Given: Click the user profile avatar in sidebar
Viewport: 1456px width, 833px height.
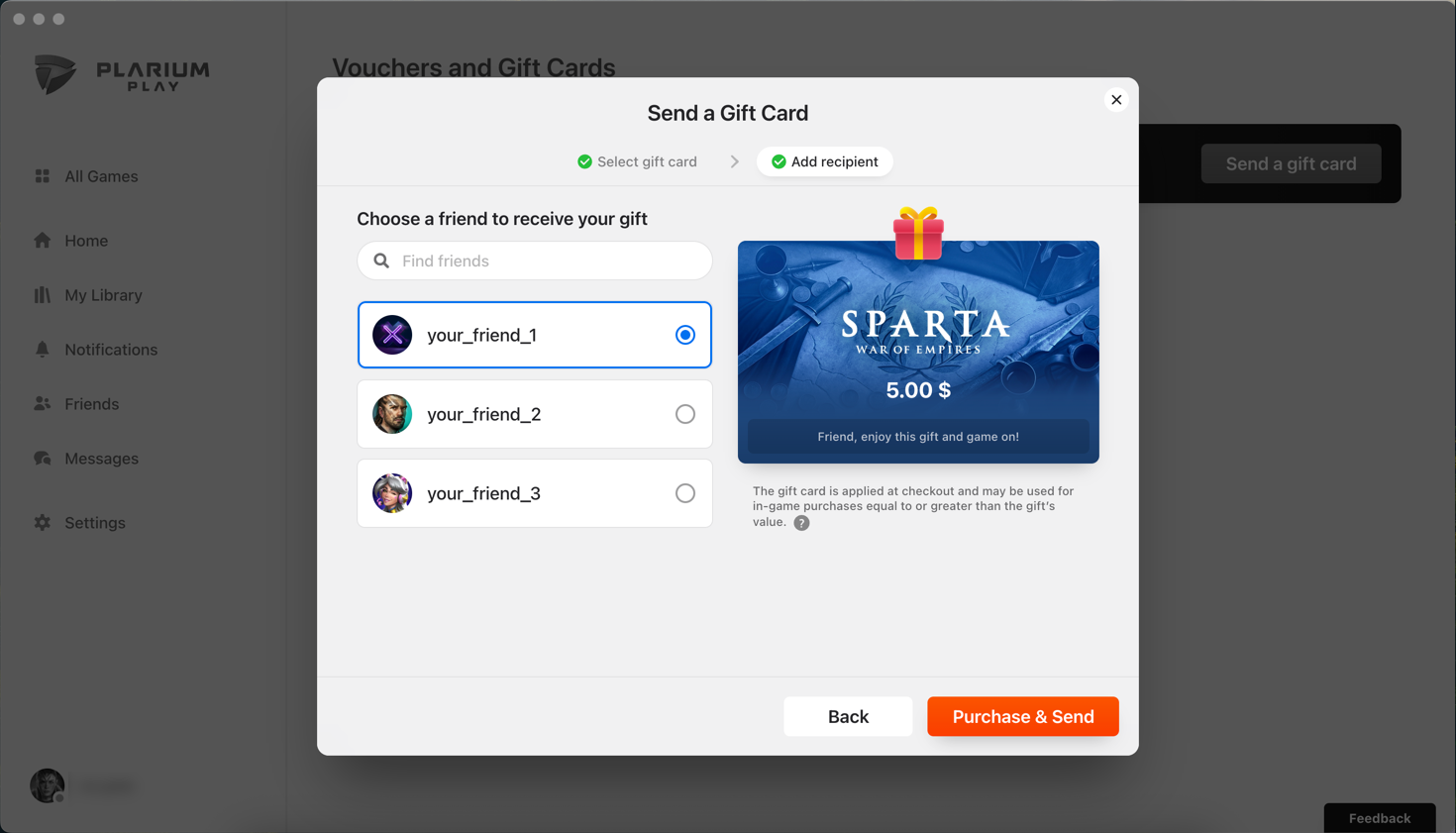Looking at the screenshot, I should tap(48, 785).
